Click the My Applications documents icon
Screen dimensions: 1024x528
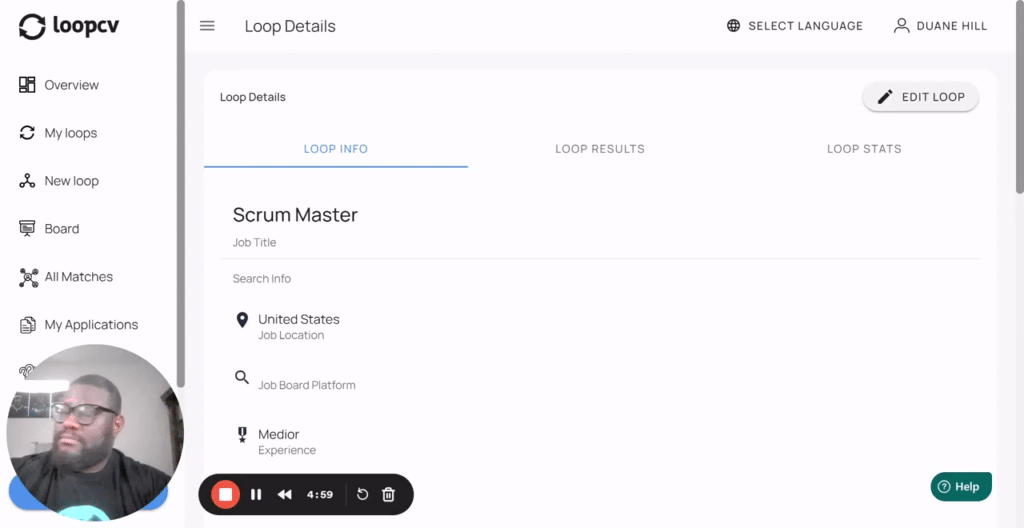tap(27, 325)
